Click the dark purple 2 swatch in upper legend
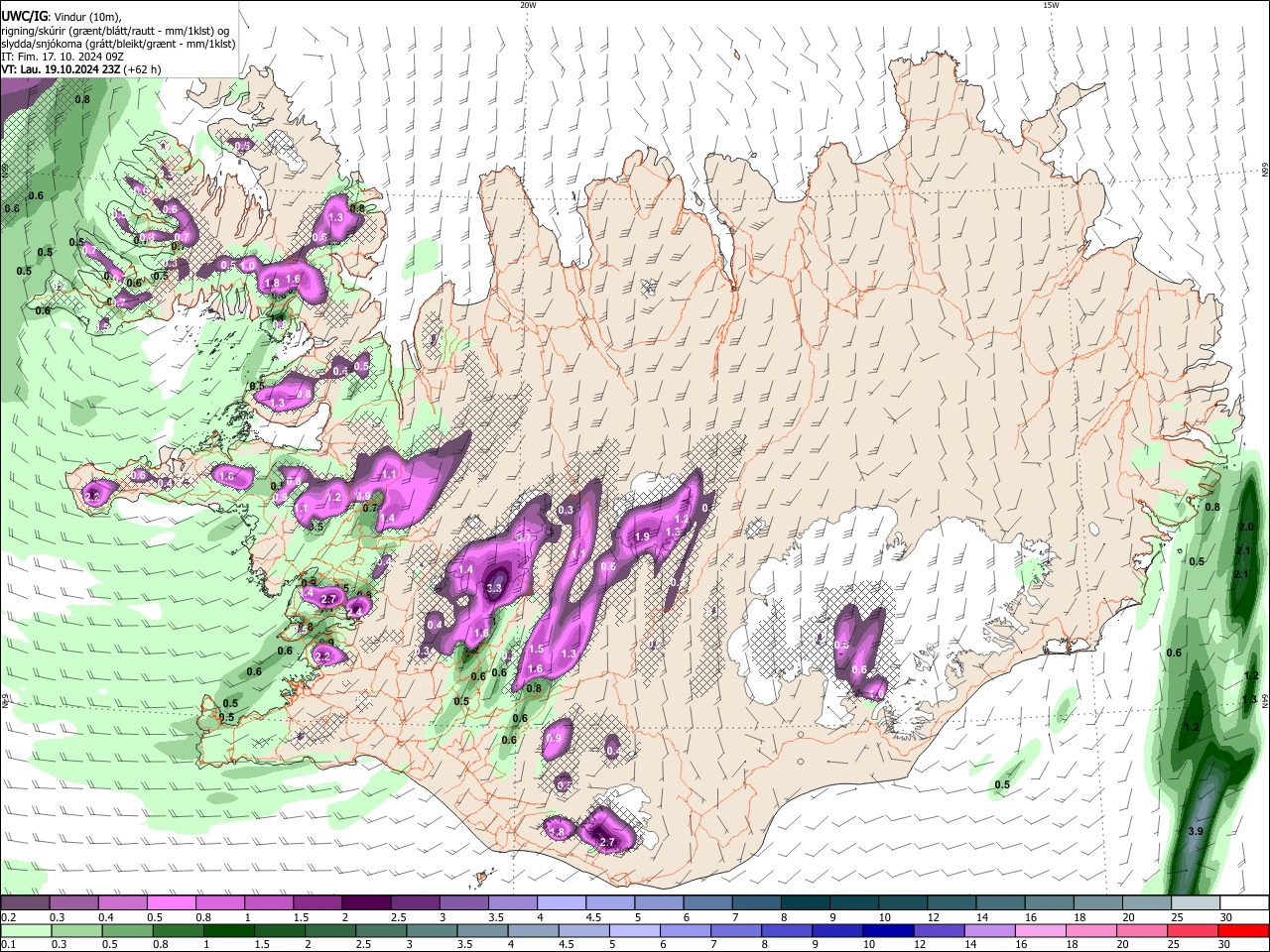Image resolution: width=1270 pixels, height=952 pixels. [365, 903]
